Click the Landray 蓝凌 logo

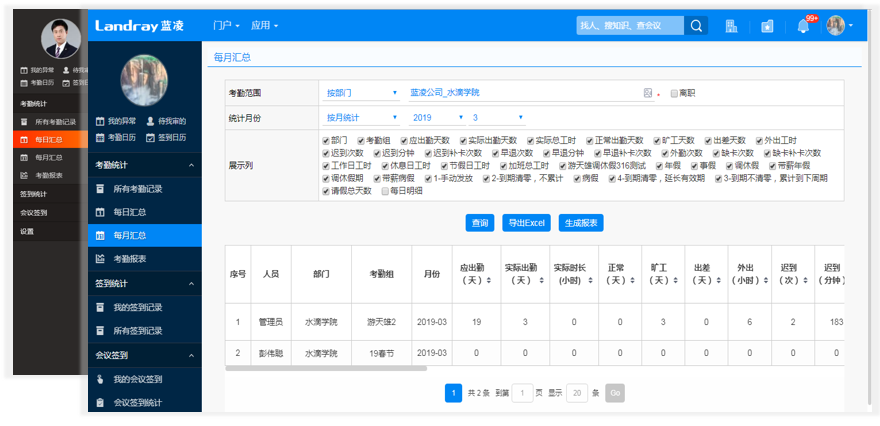(139, 26)
